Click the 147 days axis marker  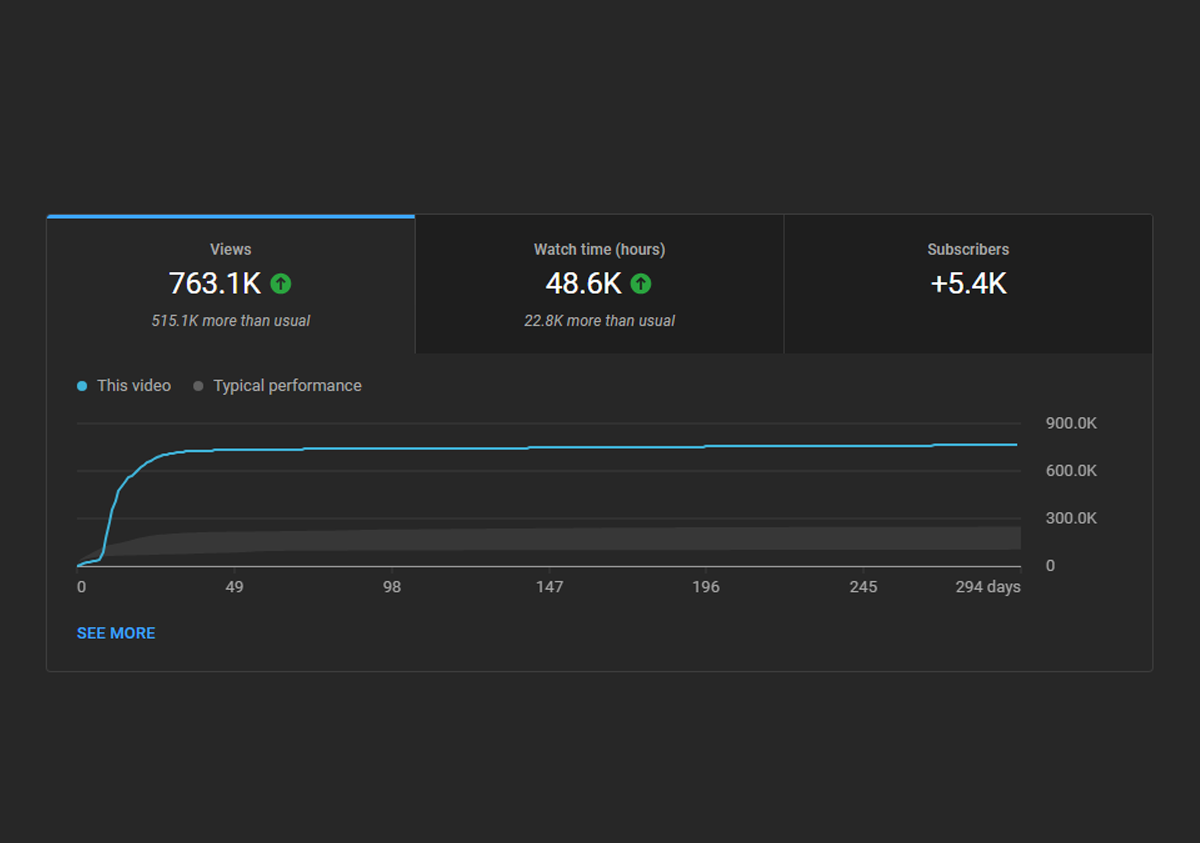pyautogui.click(x=549, y=587)
